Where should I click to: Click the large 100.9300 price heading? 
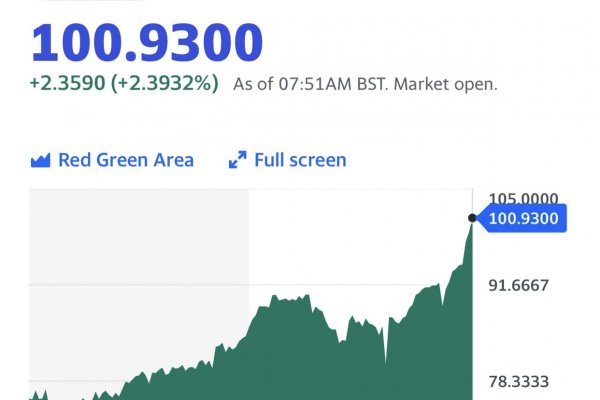(x=147, y=42)
